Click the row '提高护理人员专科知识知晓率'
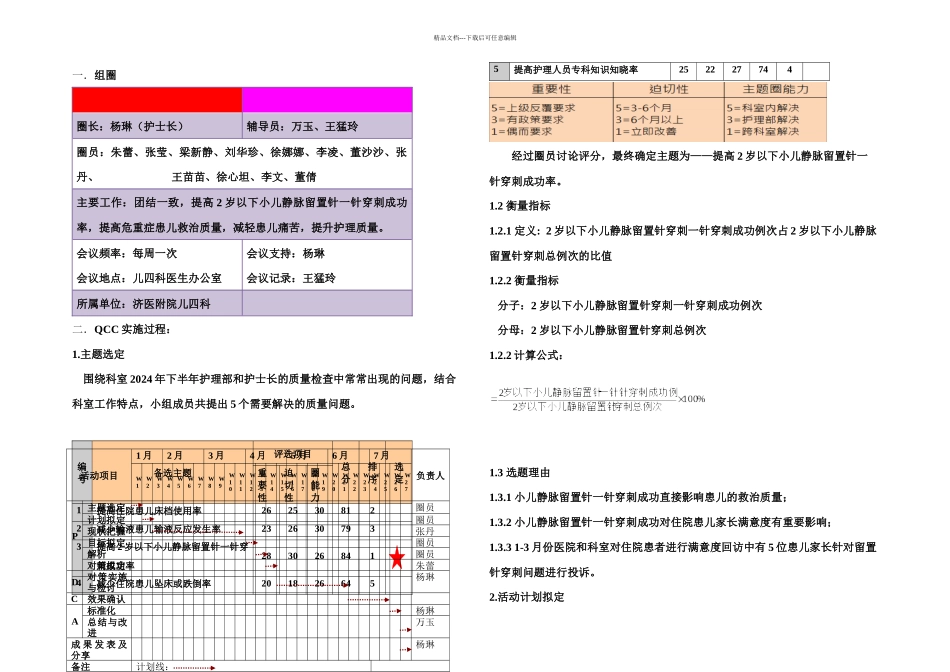This screenshot has height=672, width=950. [x=659, y=70]
